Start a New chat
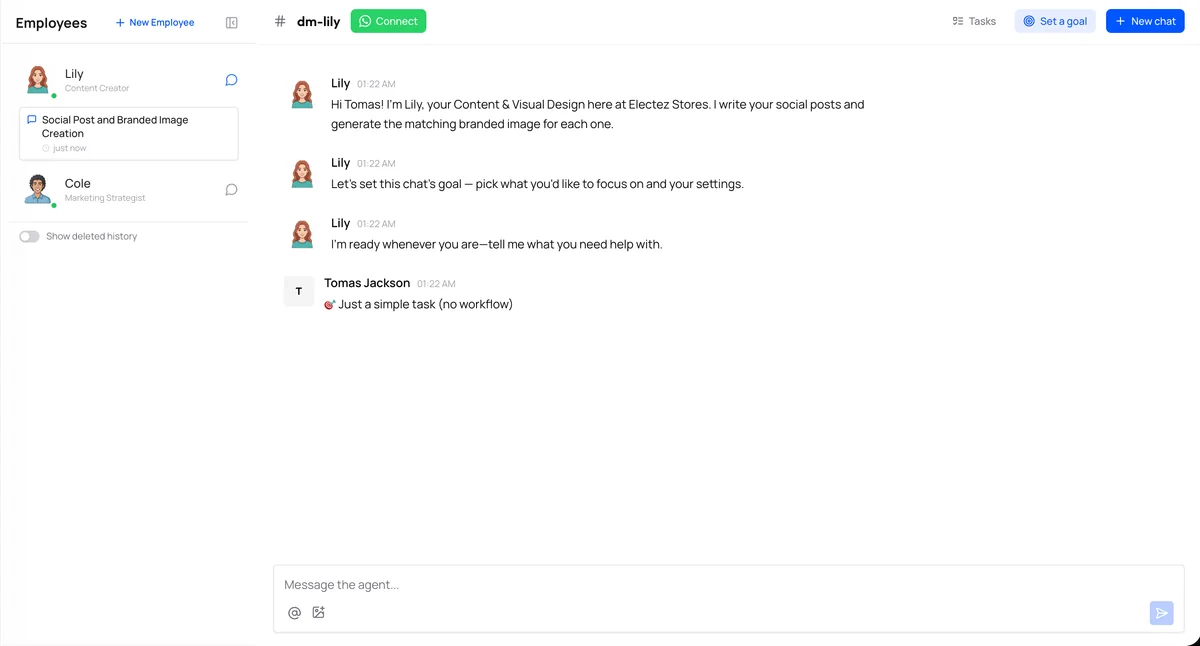1200x646 pixels. click(x=1145, y=21)
